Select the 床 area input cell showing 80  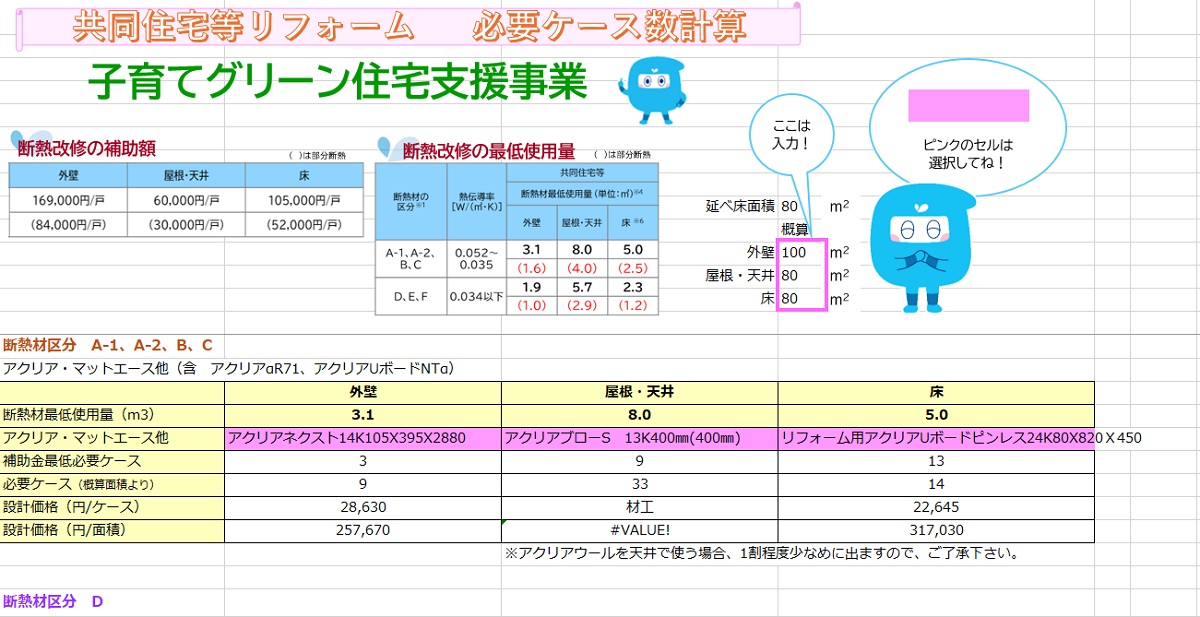[x=802, y=298]
